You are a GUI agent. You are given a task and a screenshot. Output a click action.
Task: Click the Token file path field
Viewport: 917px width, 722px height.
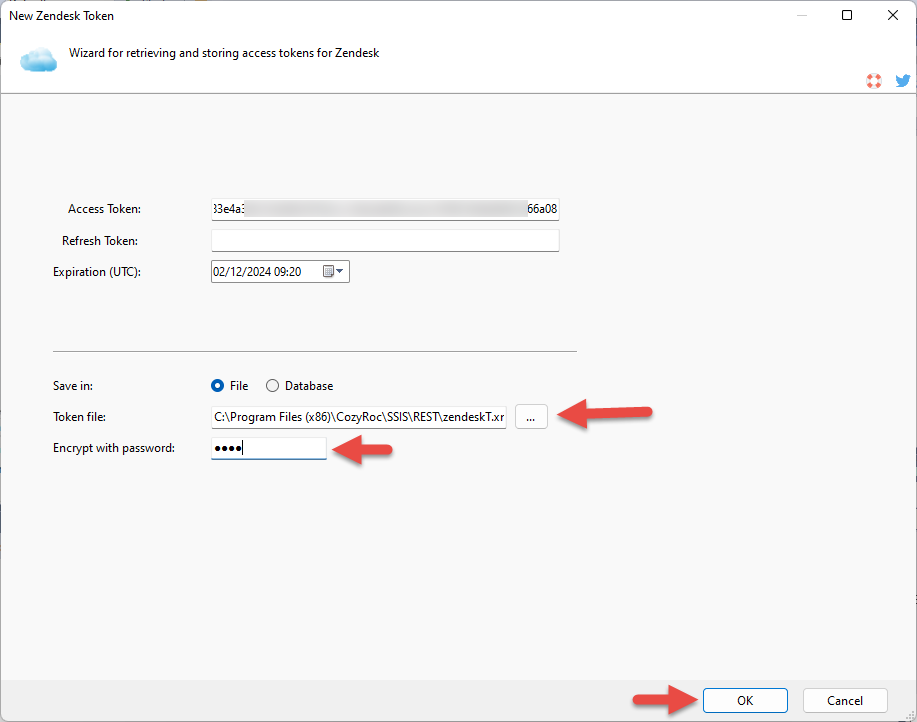(x=358, y=417)
